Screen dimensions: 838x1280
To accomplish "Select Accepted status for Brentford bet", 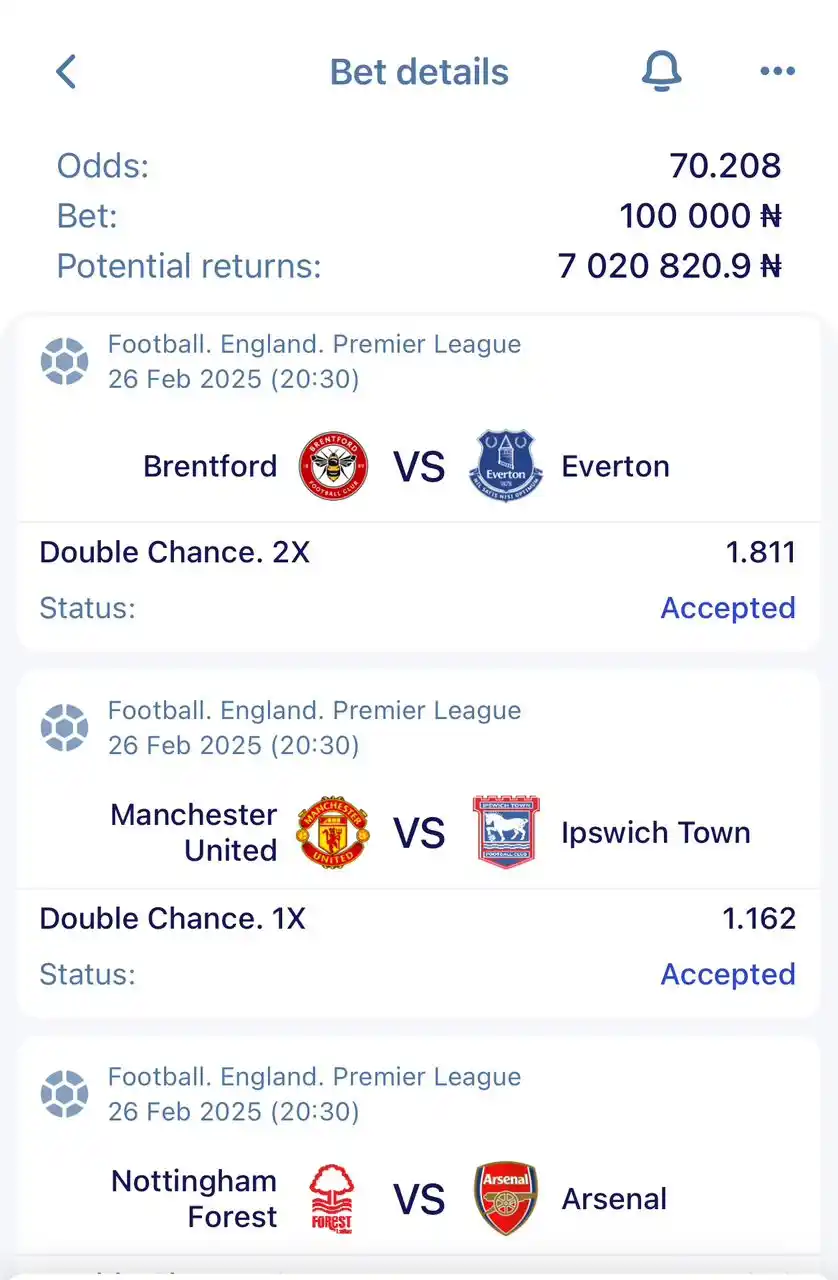I will pyautogui.click(x=728, y=608).
